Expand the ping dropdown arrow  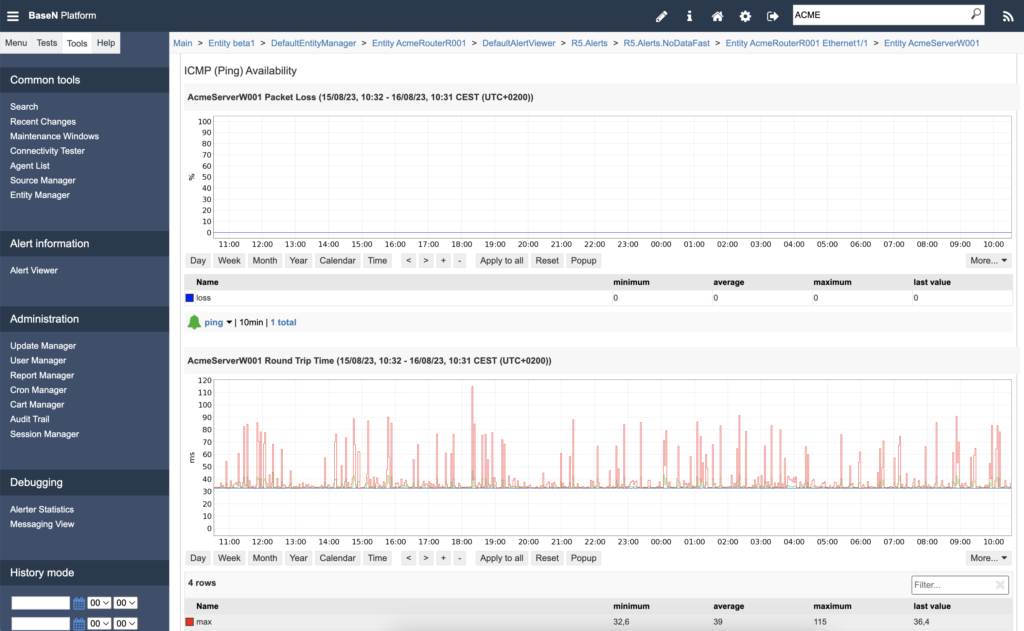(229, 323)
